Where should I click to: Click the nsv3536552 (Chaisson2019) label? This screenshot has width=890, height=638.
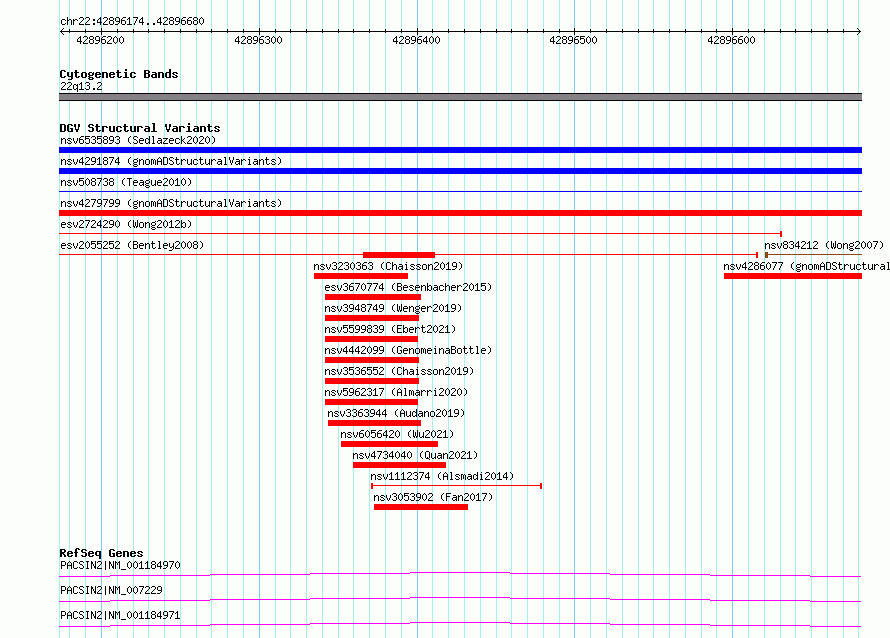[399, 371]
